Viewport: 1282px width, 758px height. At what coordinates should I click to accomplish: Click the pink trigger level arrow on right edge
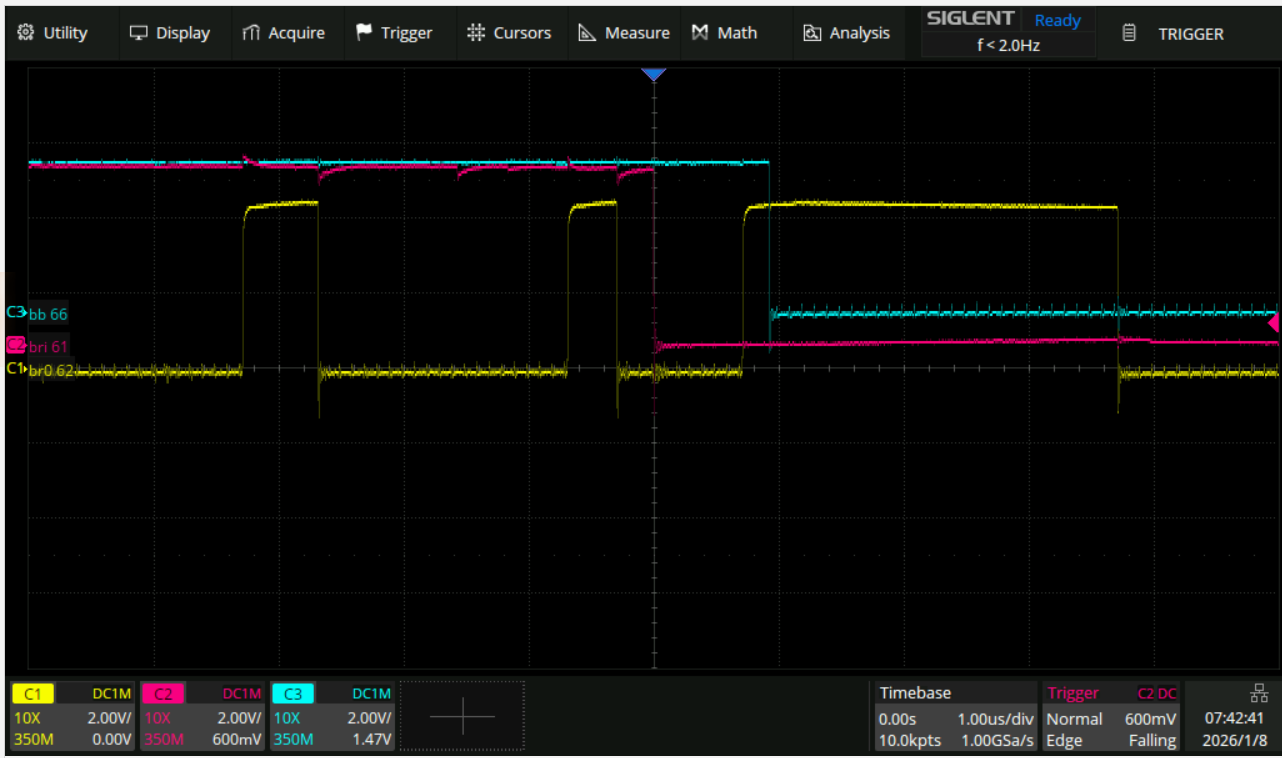tap(1273, 323)
